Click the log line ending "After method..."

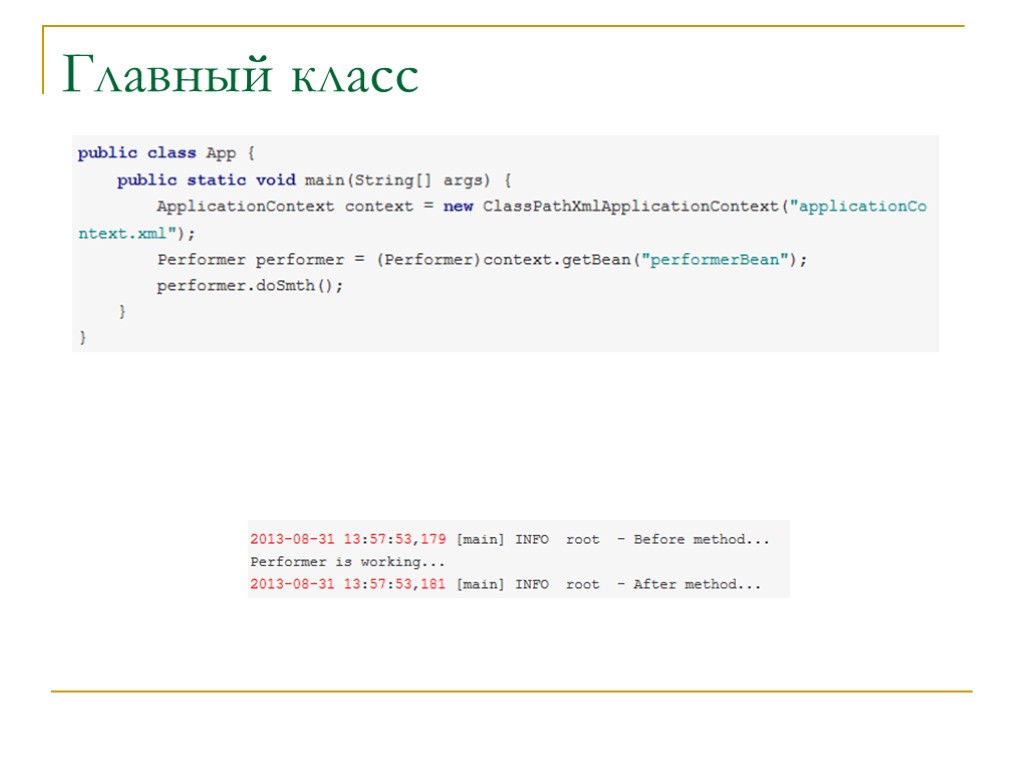pyautogui.click(x=505, y=584)
